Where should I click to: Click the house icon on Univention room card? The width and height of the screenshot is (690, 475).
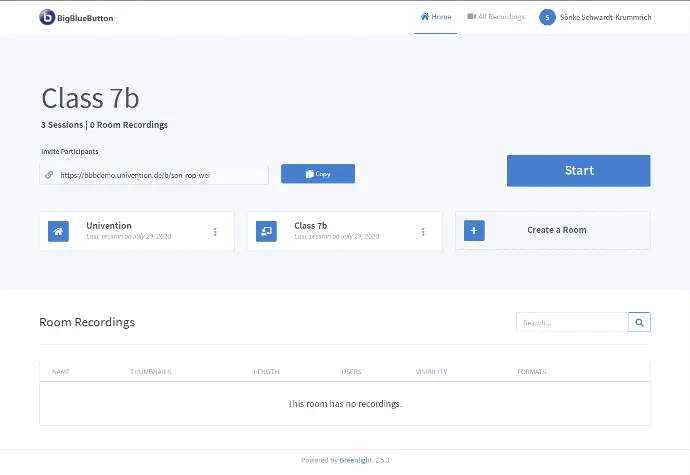[59, 231]
